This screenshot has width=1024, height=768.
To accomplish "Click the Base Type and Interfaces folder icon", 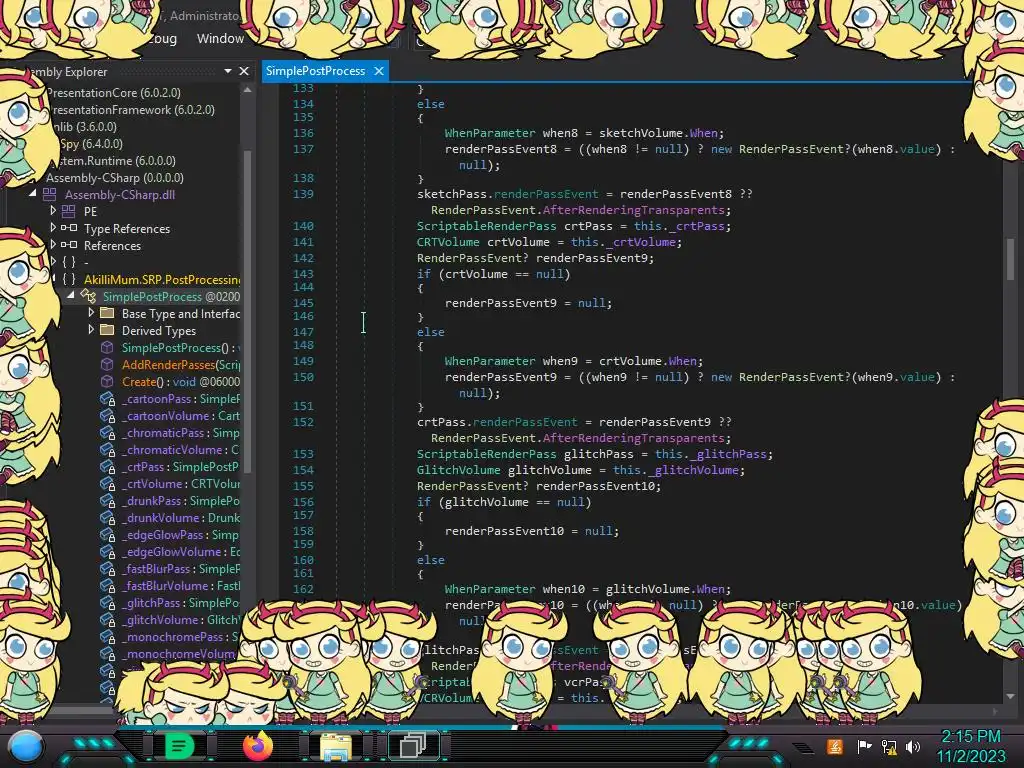I will pyautogui.click(x=107, y=313).
